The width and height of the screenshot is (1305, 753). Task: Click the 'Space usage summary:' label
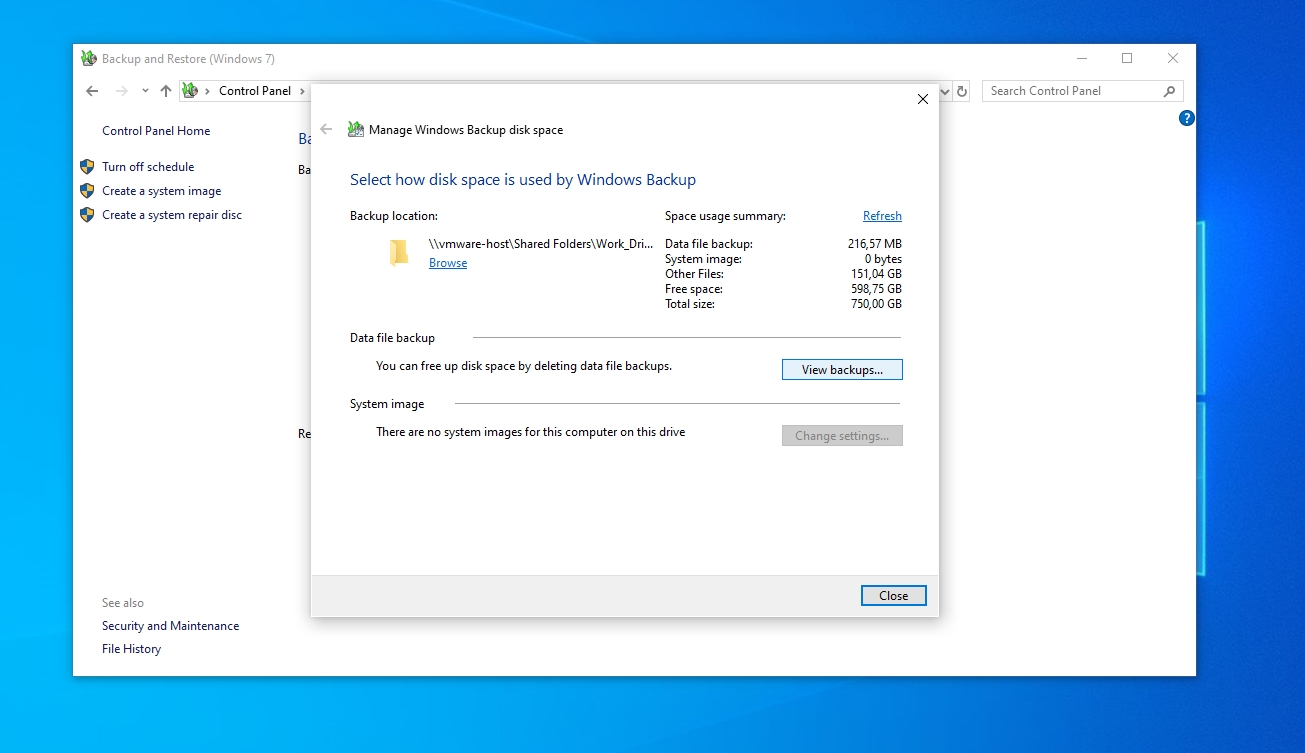(x=725, y=216)
